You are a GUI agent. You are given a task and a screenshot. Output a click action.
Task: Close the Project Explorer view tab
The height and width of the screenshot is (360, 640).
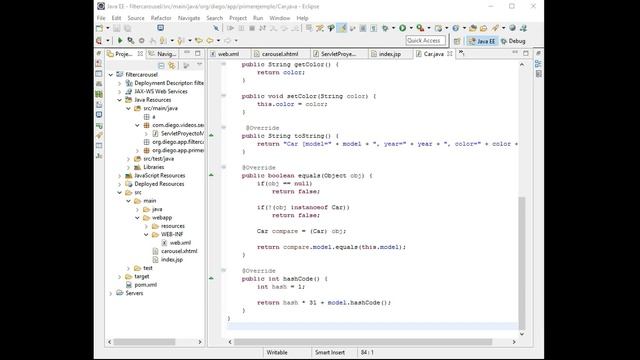pyautogui.click(x=140, y=53)
